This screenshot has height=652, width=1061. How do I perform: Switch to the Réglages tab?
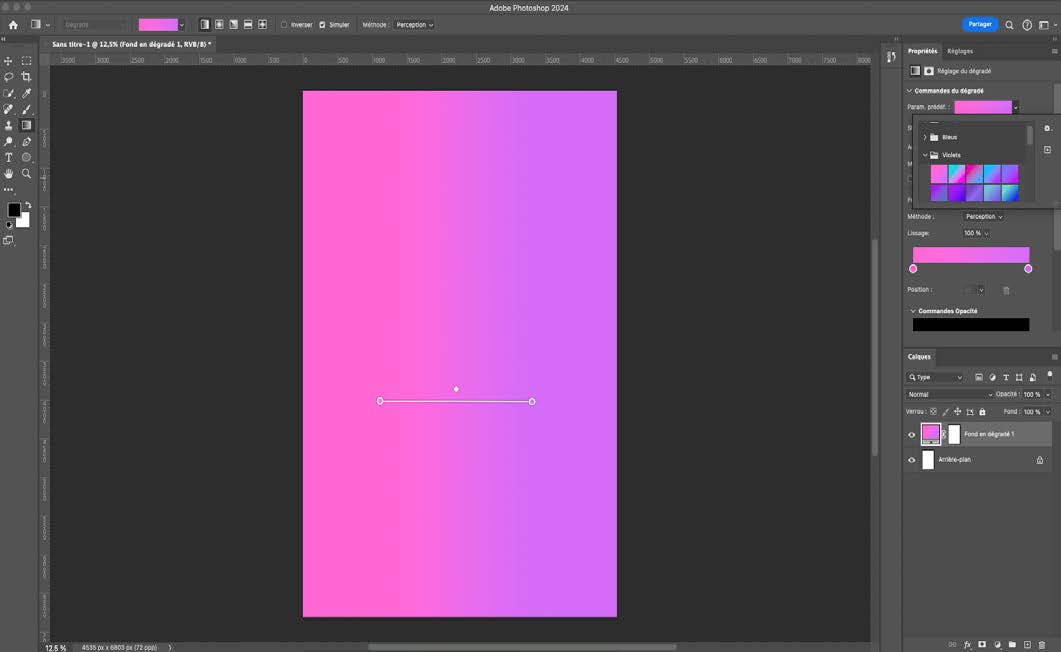coord(960,51)
